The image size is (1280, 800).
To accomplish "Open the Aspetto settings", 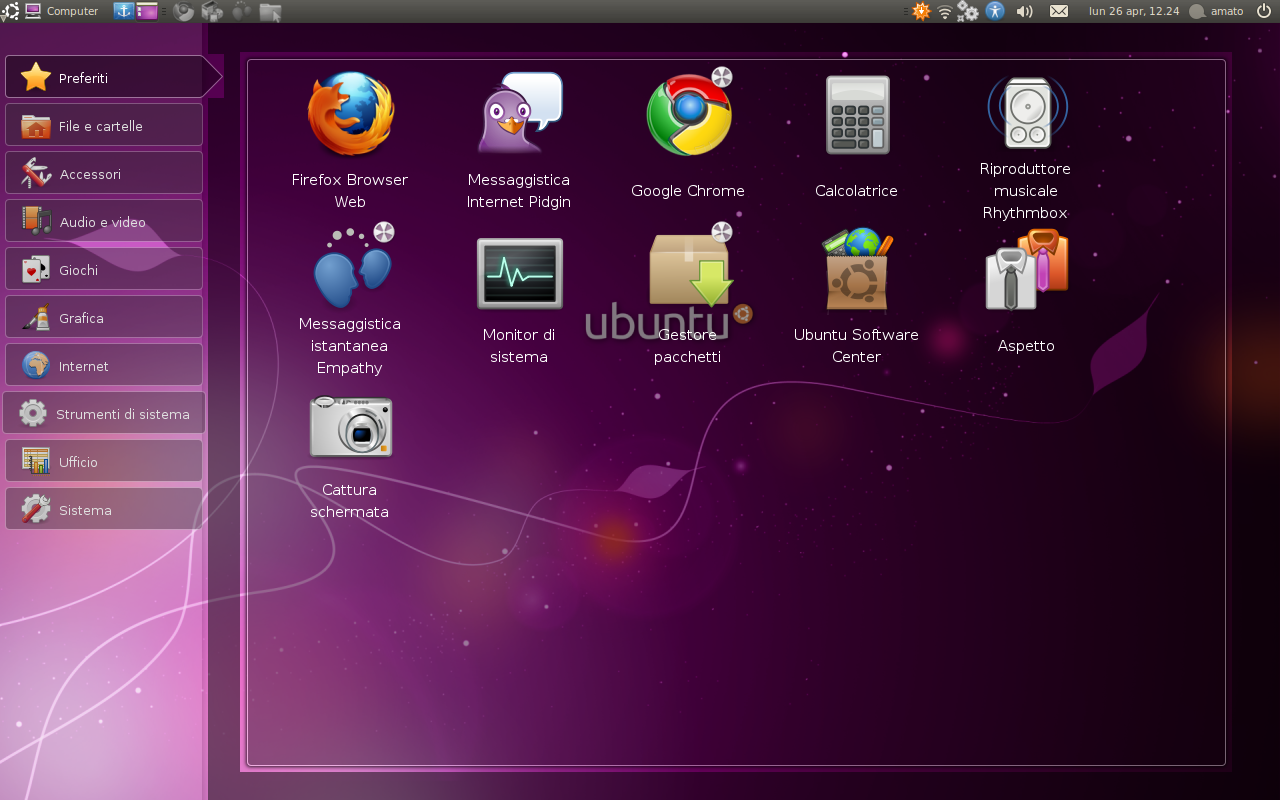I will (x=1025, y=268).
